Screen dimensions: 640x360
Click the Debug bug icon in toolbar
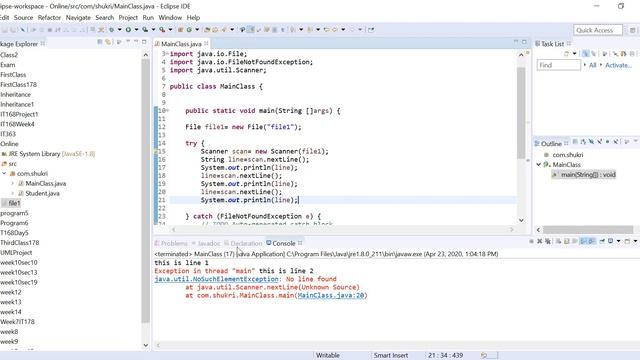[x=111, y=29]
